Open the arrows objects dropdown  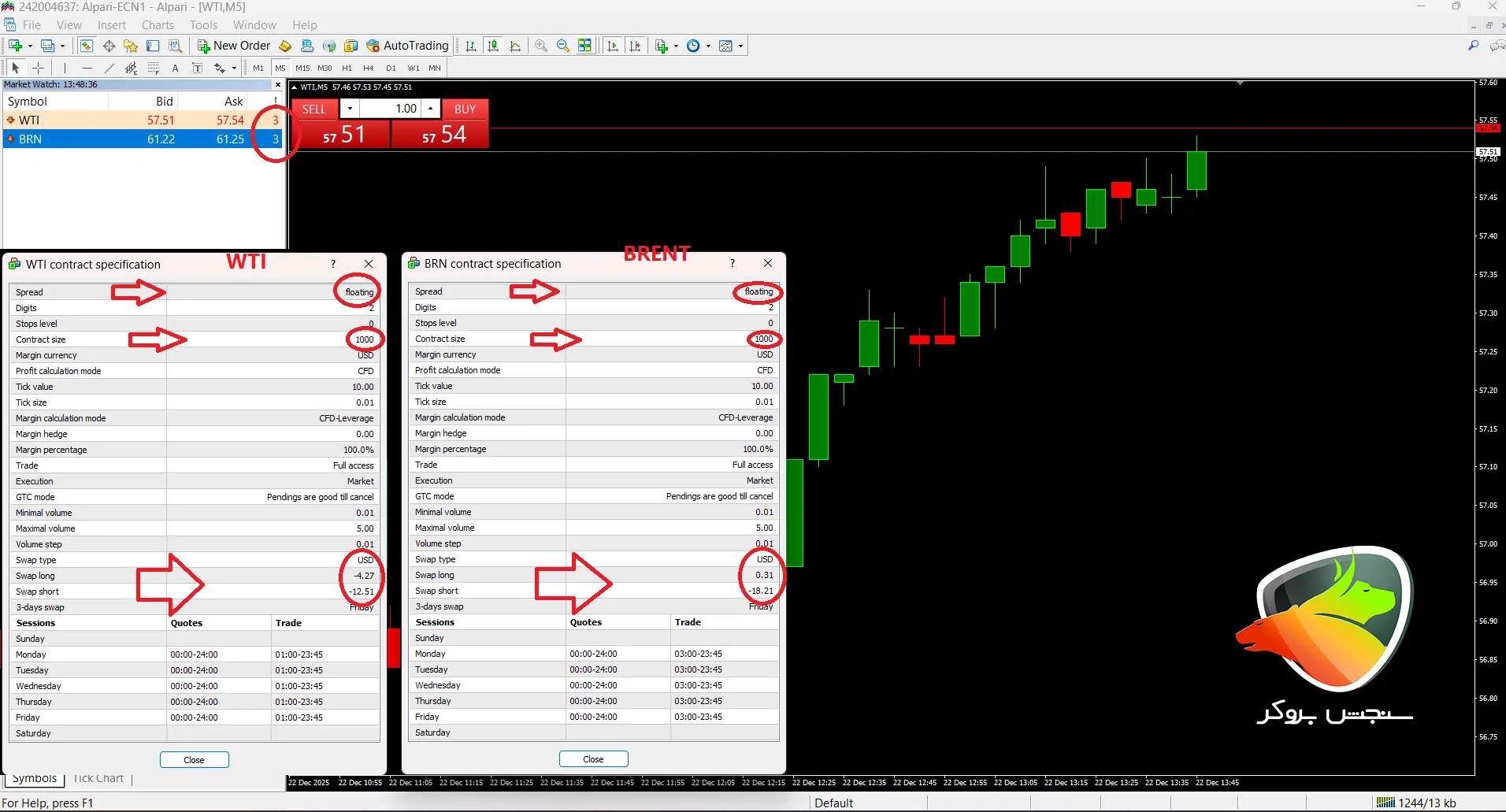234,68
